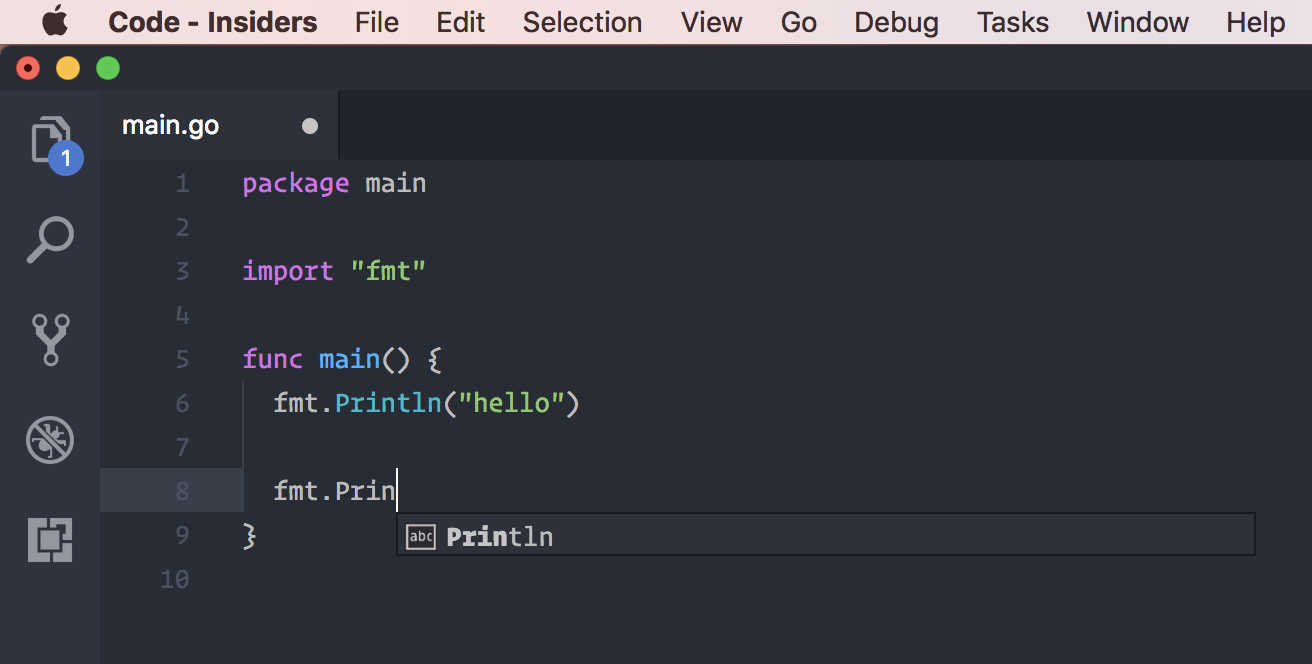Open the Source Control icon

coord(49,339)
